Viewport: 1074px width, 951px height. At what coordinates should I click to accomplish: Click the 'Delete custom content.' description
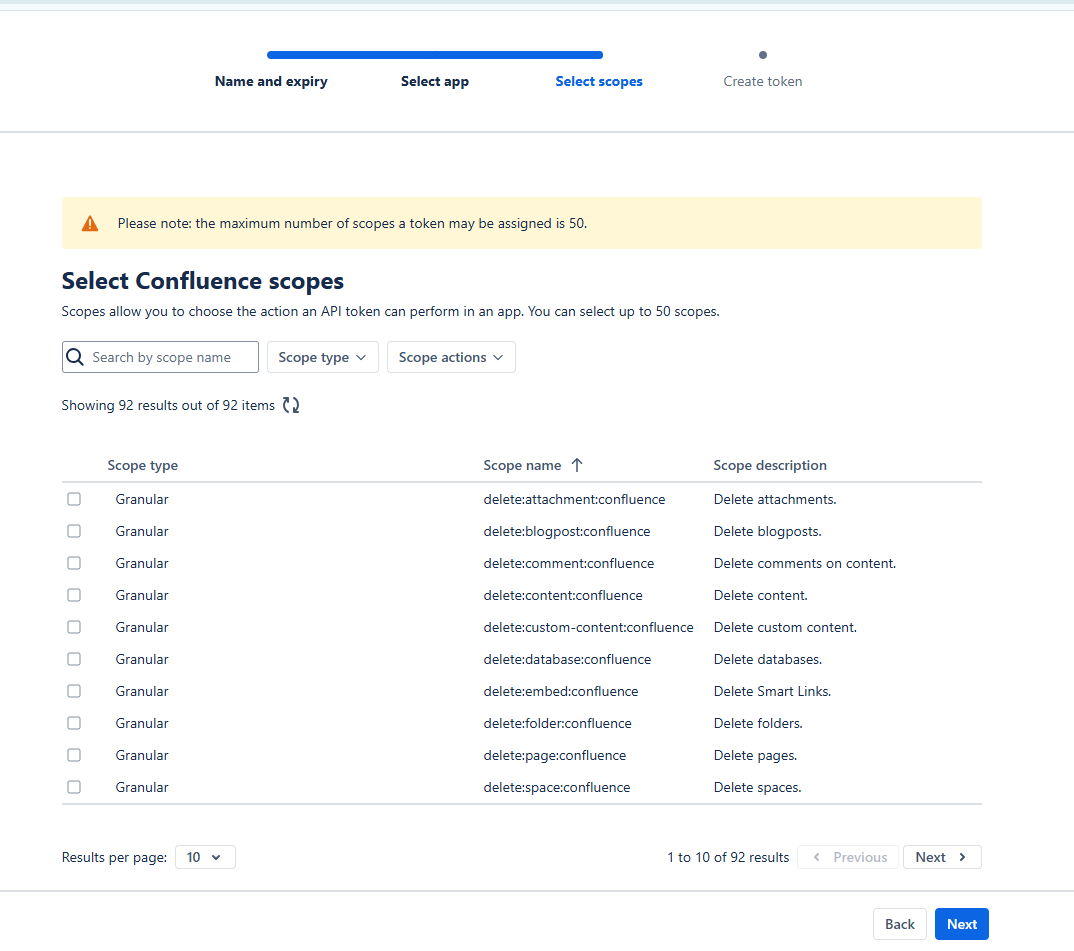(x=785, y=628)
